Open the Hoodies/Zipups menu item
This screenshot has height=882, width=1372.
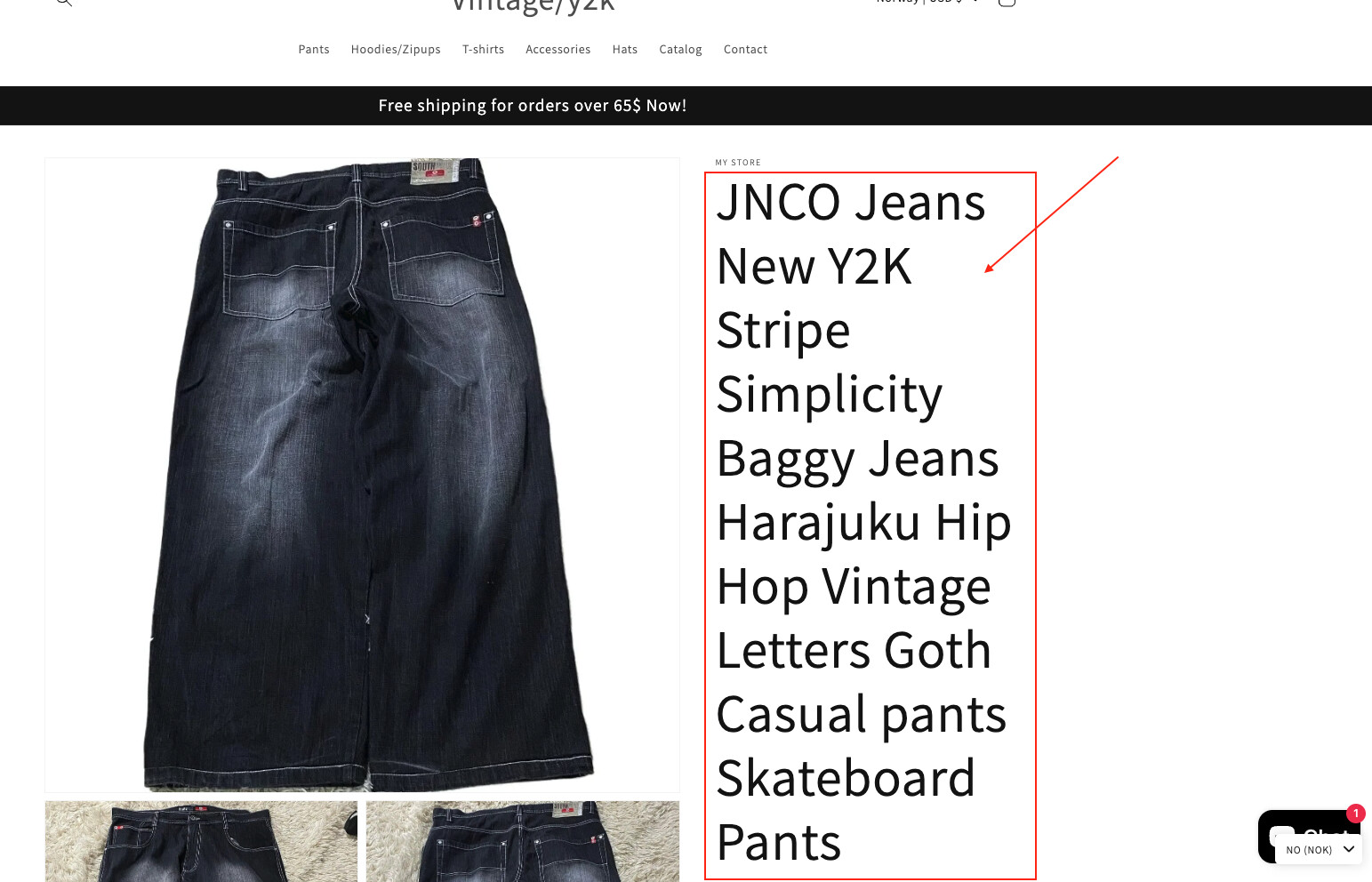coord(396,50)
